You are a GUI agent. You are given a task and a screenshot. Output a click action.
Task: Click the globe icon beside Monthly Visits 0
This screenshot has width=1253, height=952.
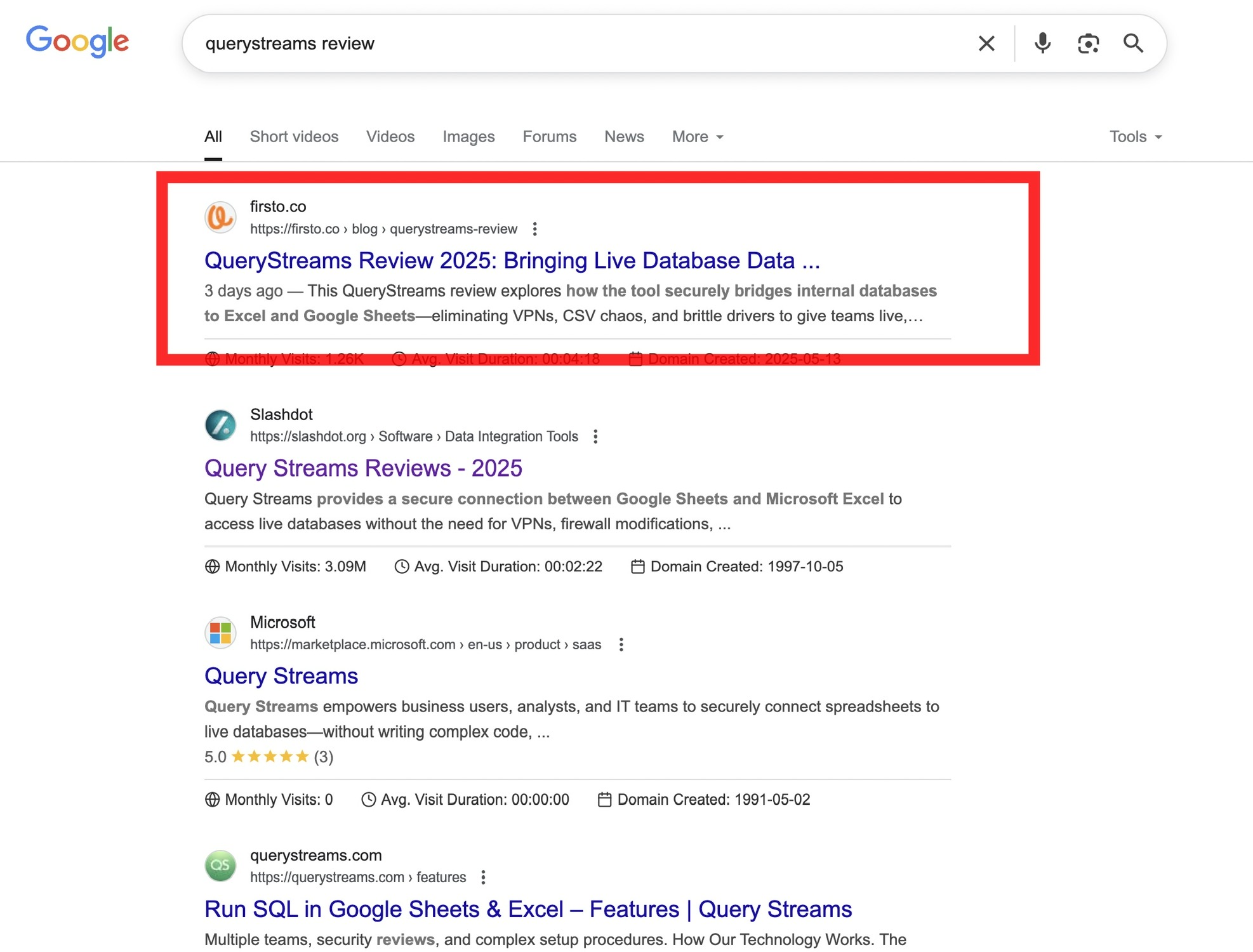(x=212, y=800)
